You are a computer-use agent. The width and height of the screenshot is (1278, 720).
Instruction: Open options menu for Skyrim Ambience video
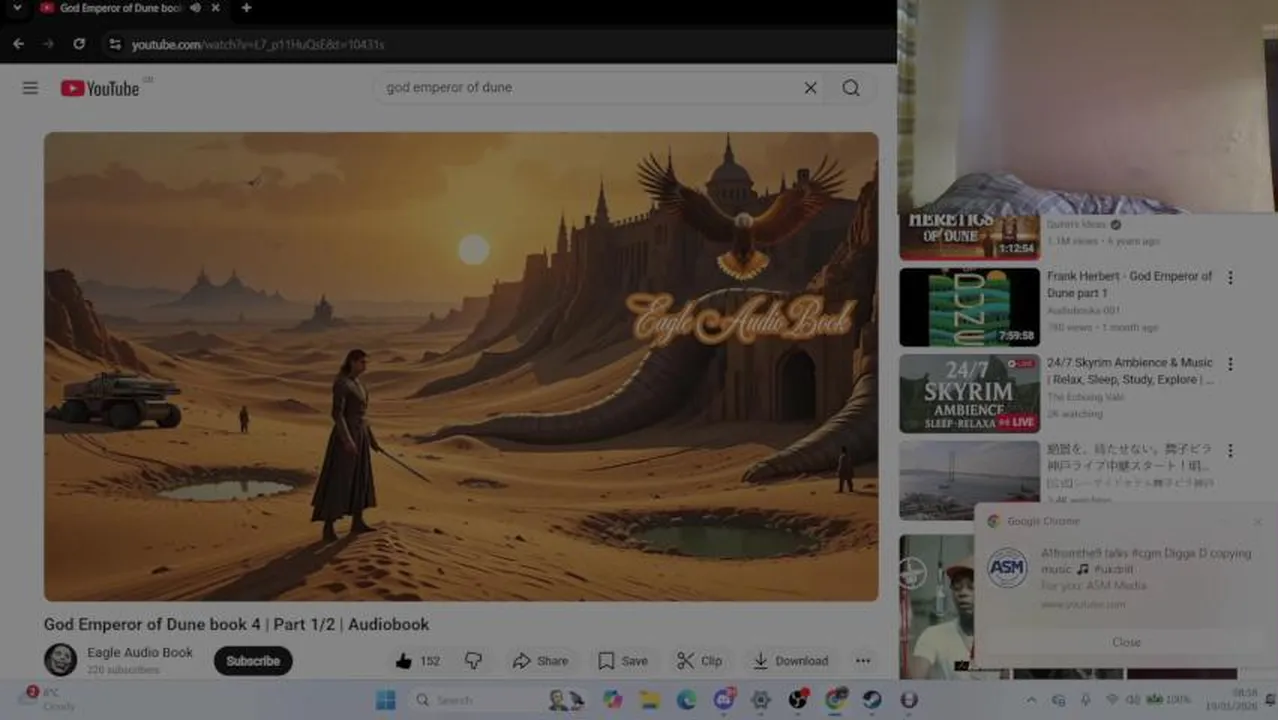coord(1230,364)
